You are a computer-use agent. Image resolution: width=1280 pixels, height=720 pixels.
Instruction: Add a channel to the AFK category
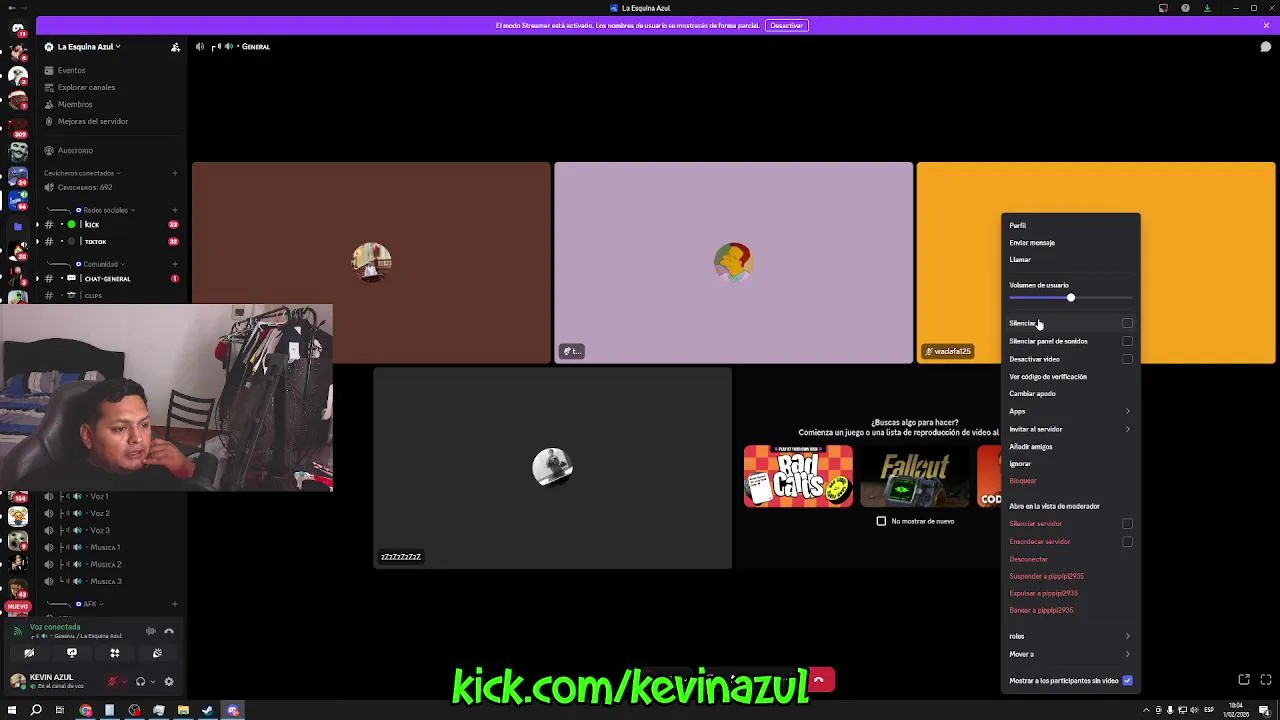174,604
